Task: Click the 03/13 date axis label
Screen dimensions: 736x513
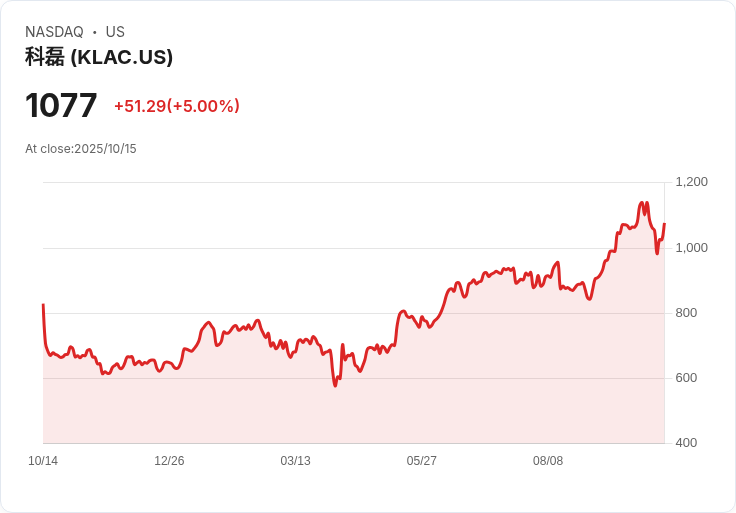Action: tap(295, 461)
